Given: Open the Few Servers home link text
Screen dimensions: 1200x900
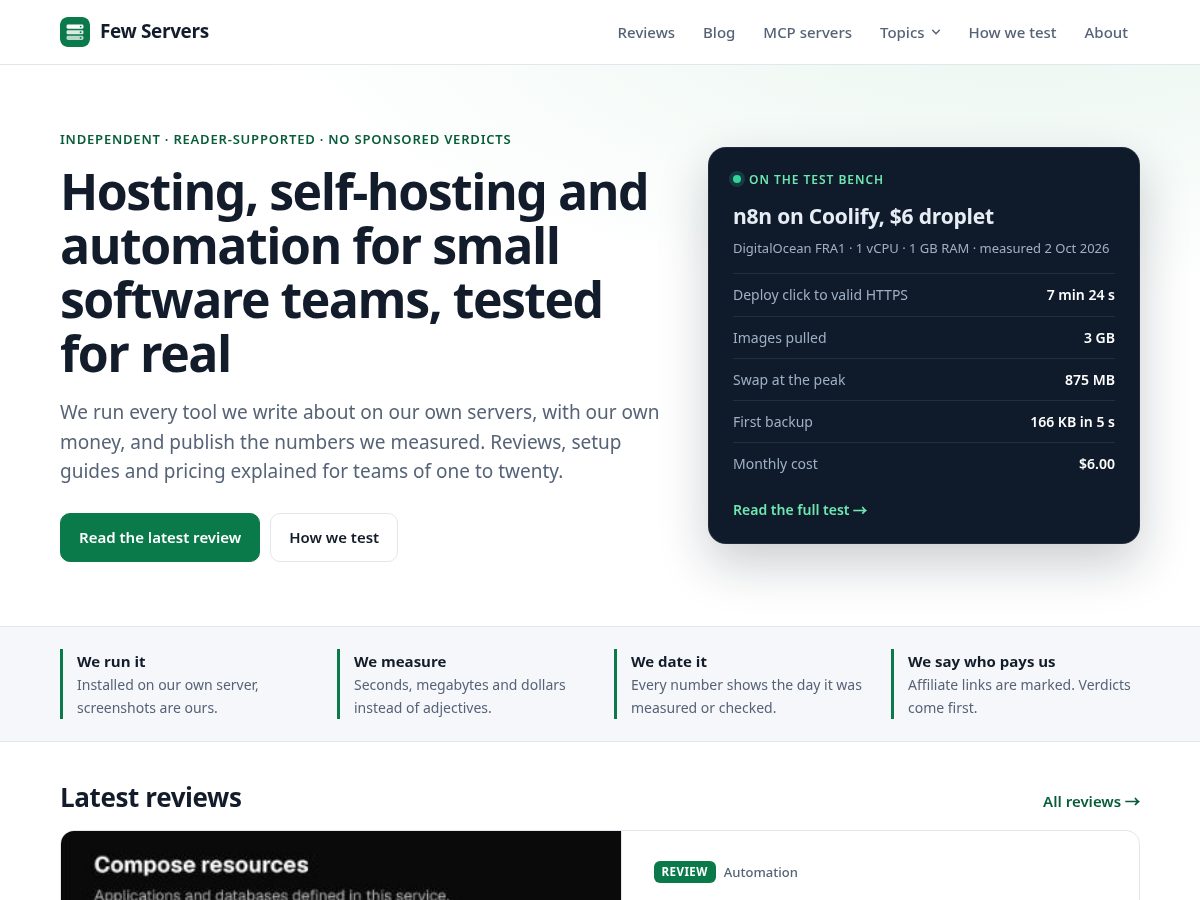Looking at the screenshot, I should coord(154,32).
